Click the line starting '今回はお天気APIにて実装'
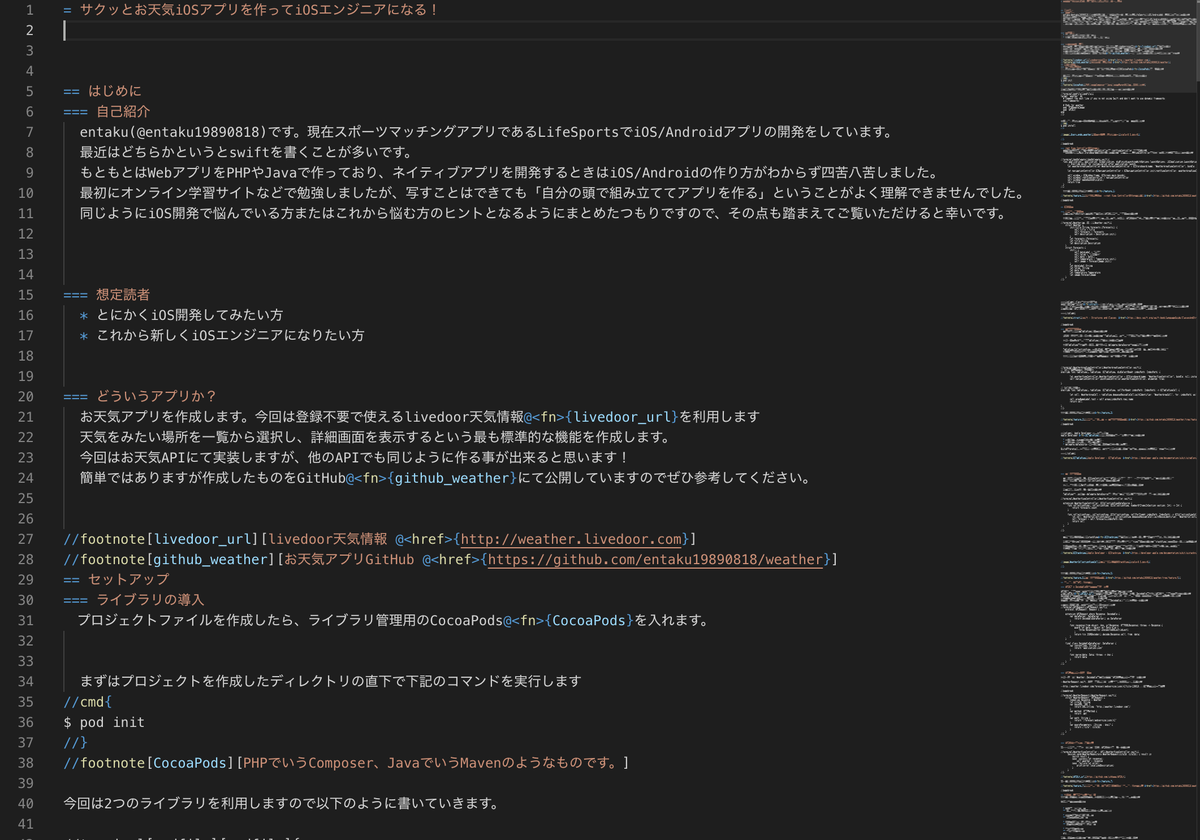Viewport: 1200px width, 840px height. click(x=354, y=457)
